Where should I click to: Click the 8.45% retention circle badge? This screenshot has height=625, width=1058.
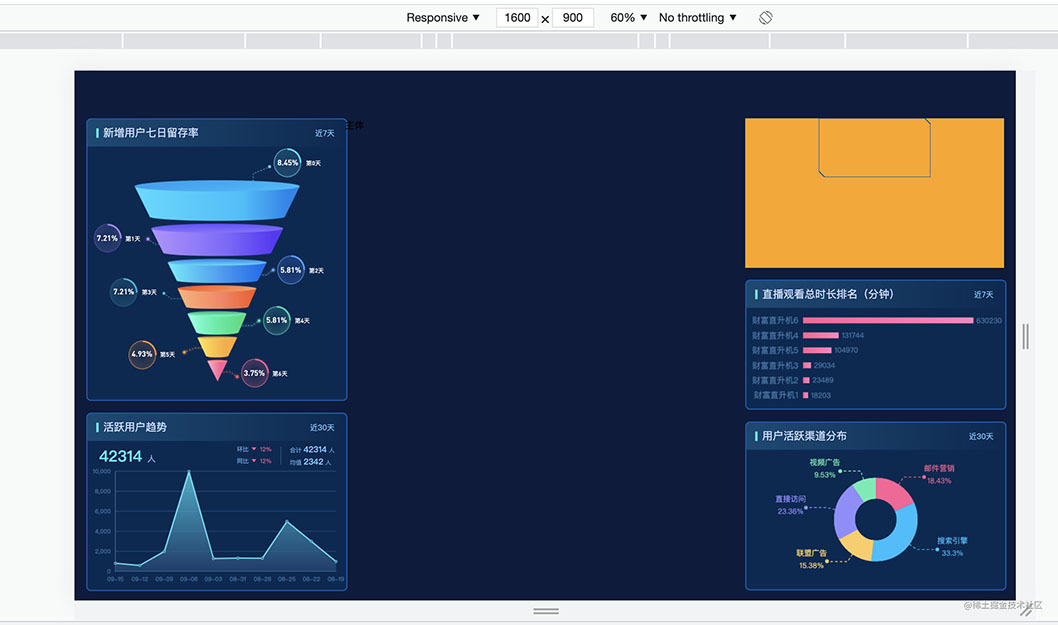pyautogui.click(x=287, y=163)
